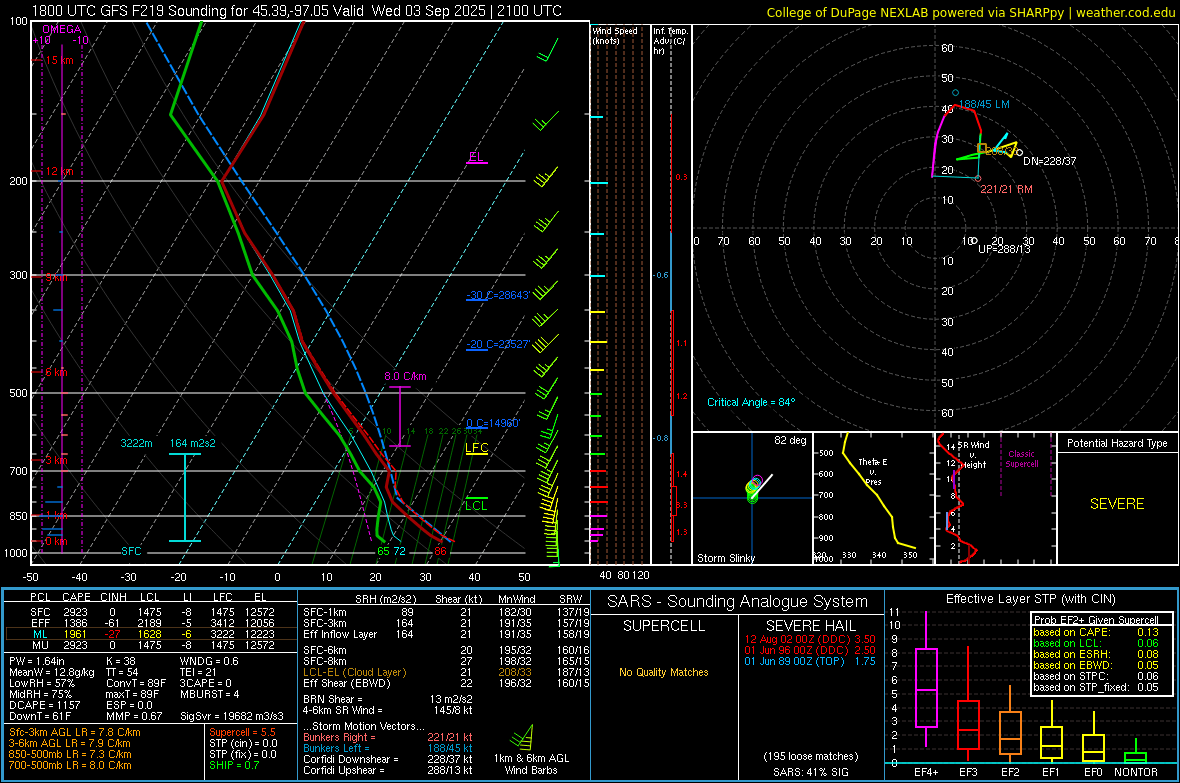Click the "12 Aug 02 00Z (DDC) 3.50" analogue

coord(810,639)
